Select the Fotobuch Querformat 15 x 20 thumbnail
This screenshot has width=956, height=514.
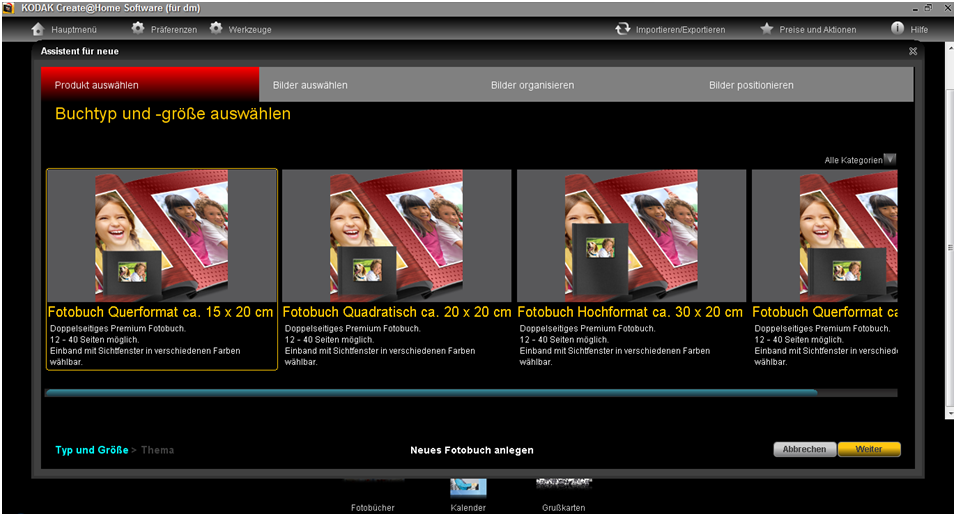[x=162, y=236]
